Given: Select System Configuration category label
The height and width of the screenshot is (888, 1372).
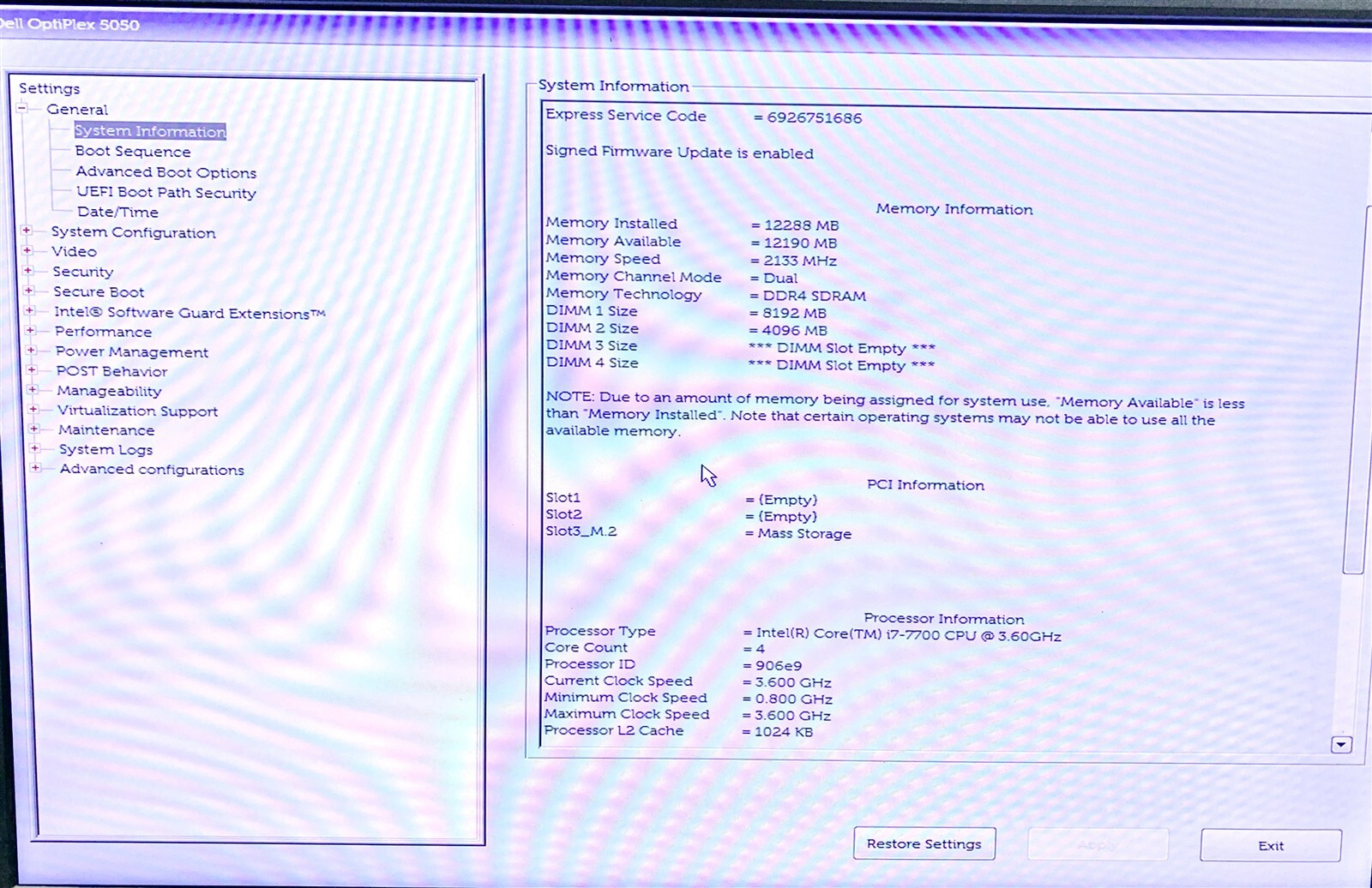Looking at the screenshot, I should [133, 232].
